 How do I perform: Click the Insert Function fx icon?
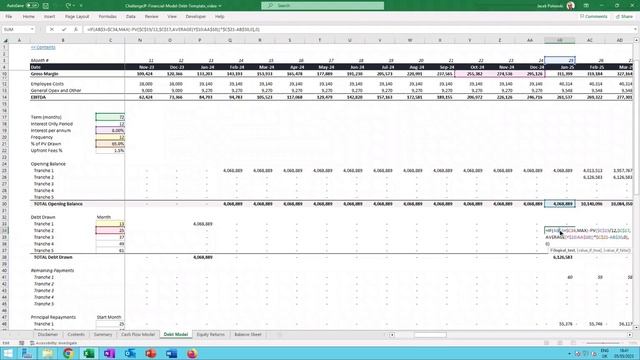(76, 29)
